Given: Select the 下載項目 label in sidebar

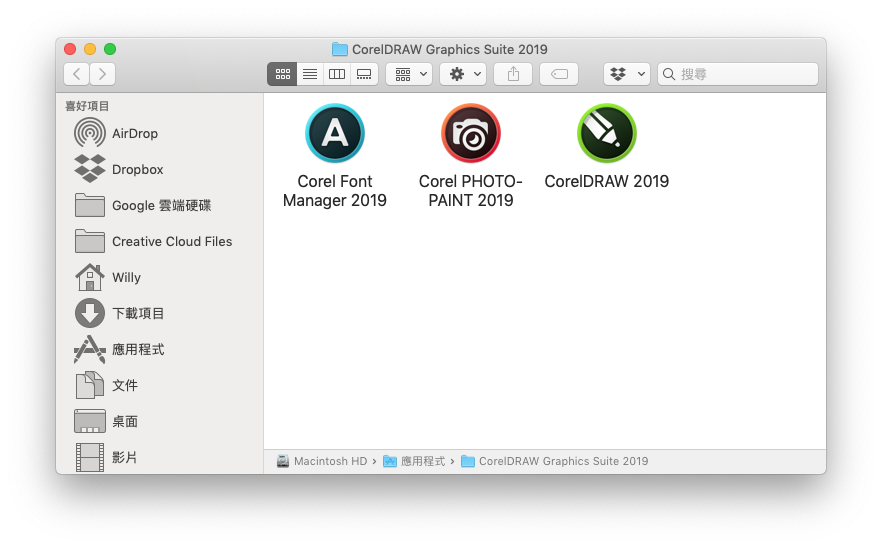Looking at the screenshot, I should 138,313.
